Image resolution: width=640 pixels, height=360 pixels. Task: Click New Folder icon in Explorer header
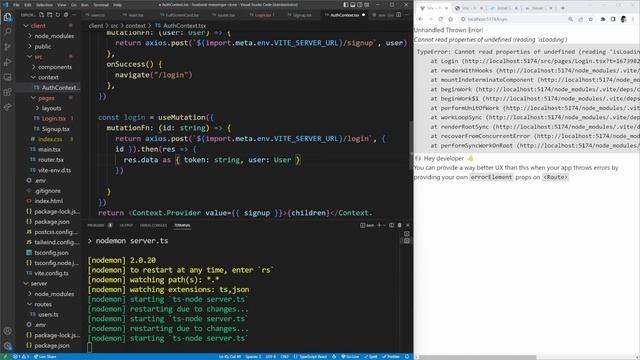49,15
